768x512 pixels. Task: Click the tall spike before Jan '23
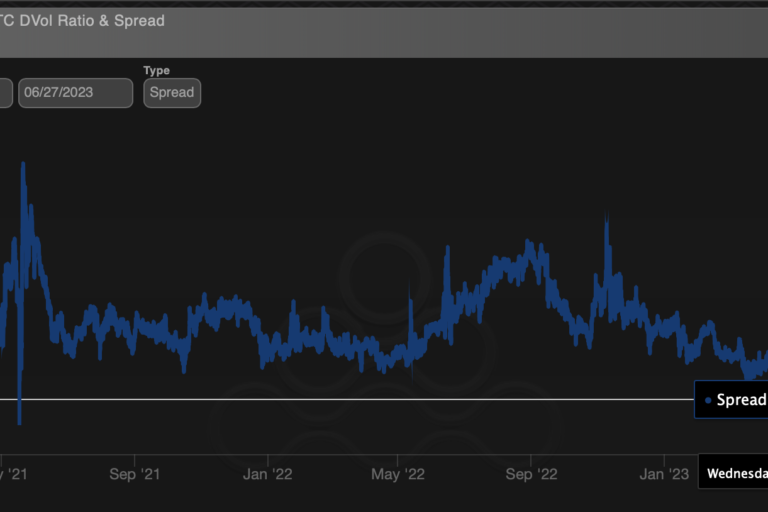(x=606, y=217)
